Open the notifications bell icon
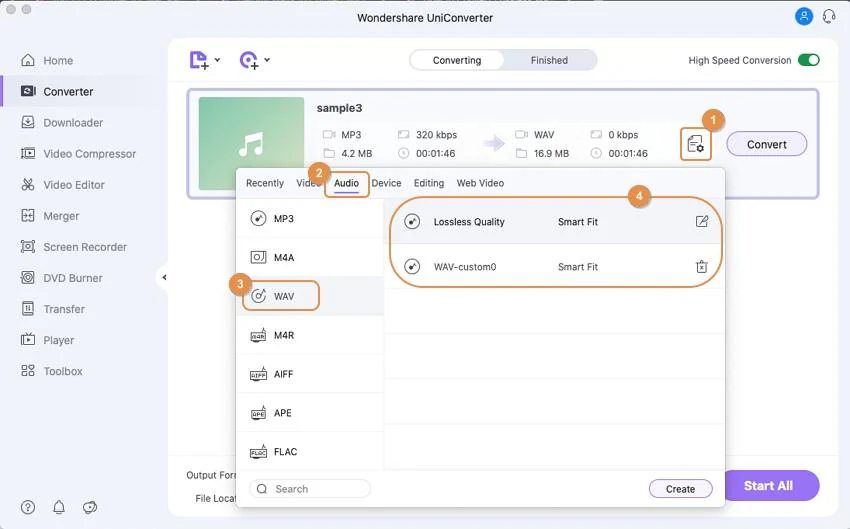Viewport: 850px width, 529px height. pyautogui.click(x=59, y=507)
